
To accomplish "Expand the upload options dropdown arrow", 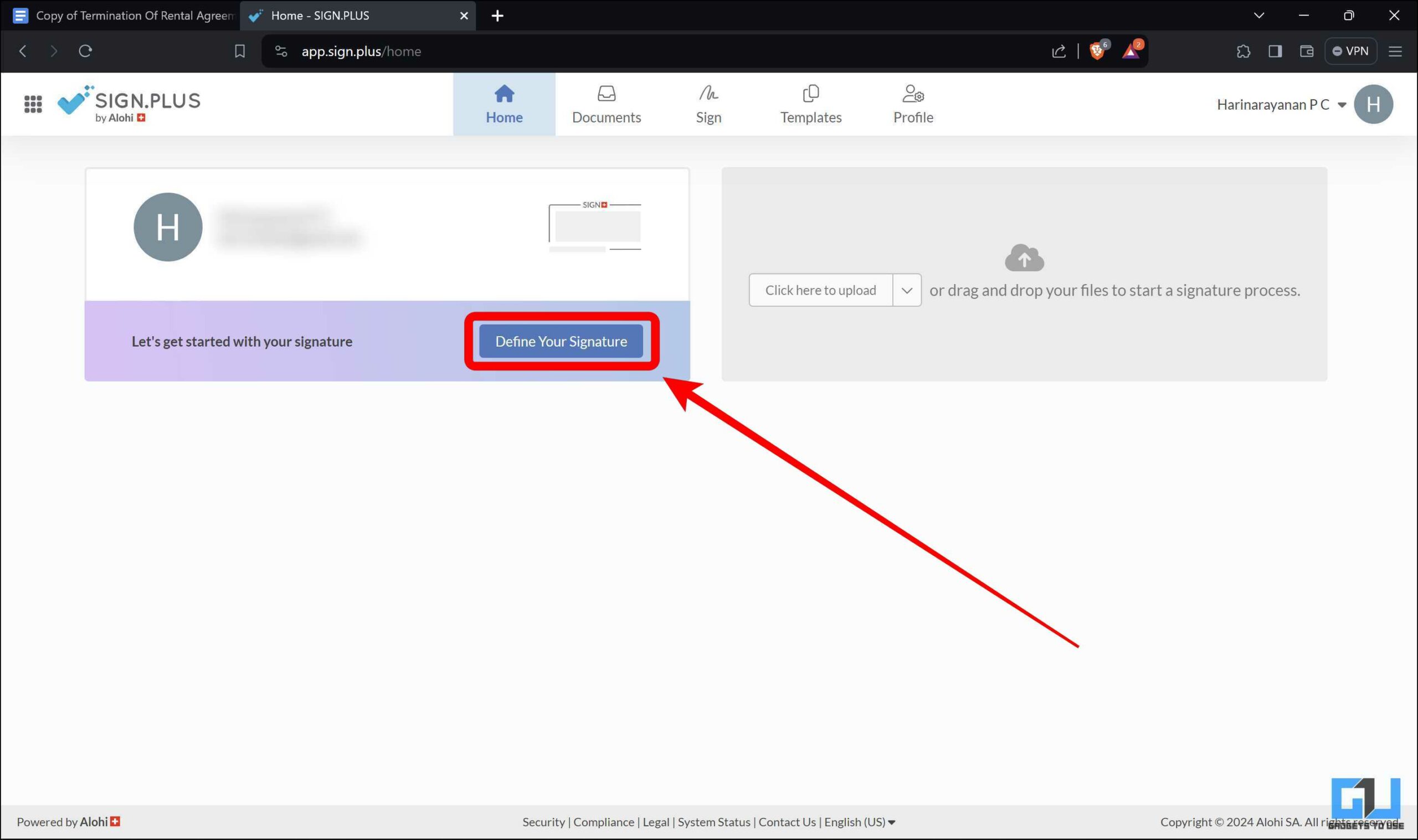I will (x=907, y=290).
